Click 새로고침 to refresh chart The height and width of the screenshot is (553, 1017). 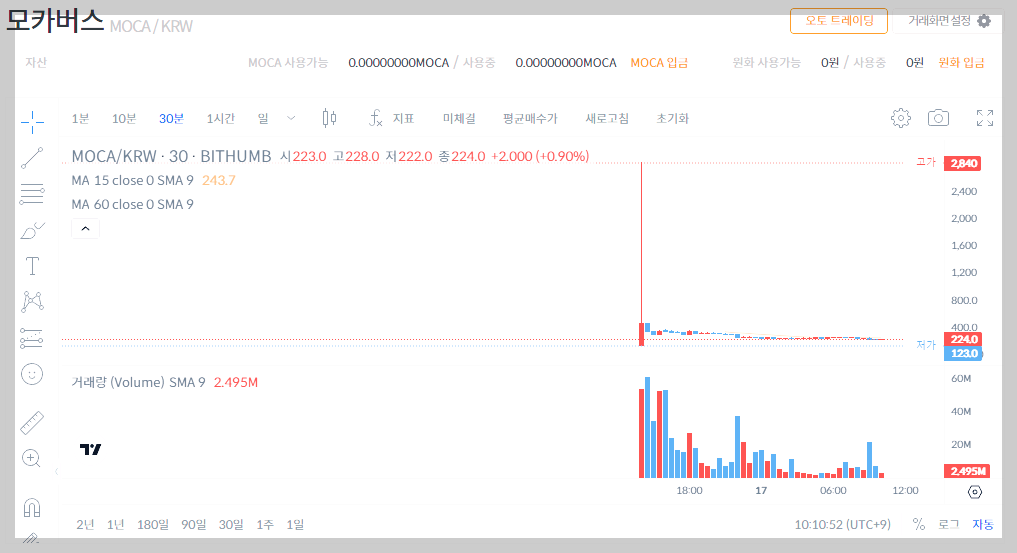[x=607, y=119]
